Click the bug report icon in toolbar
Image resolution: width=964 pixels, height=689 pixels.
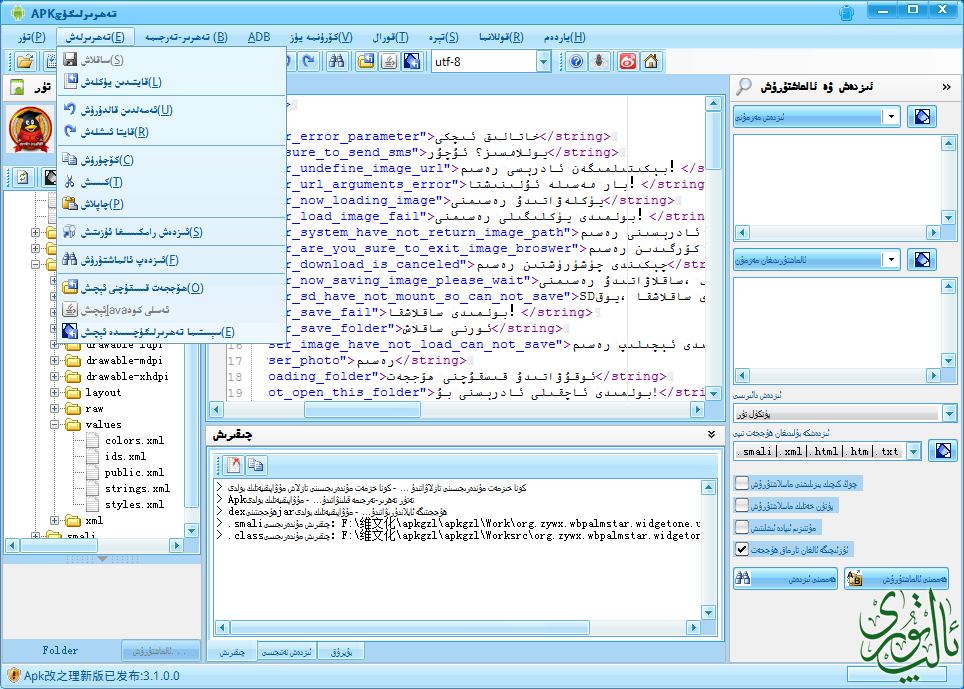599,61
